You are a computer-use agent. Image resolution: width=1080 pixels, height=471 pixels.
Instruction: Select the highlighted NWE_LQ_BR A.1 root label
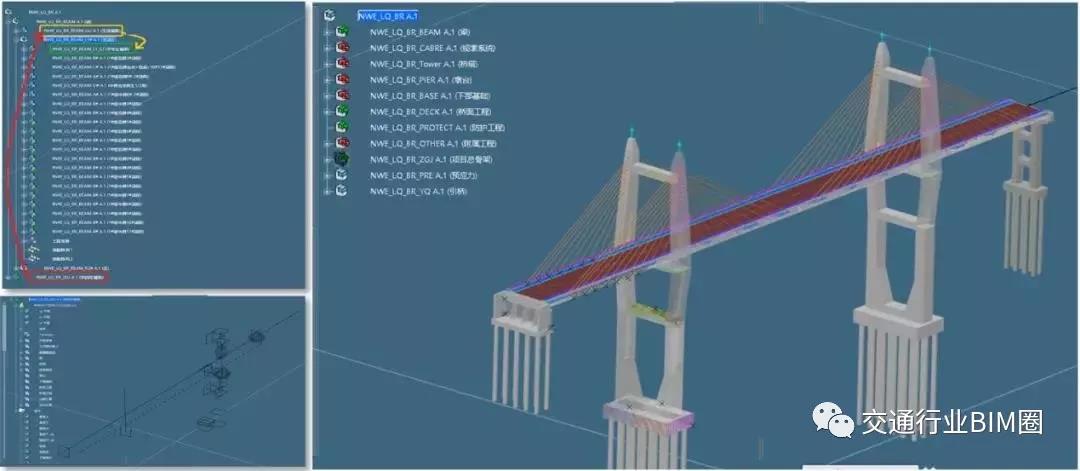(x=388, y=16)
